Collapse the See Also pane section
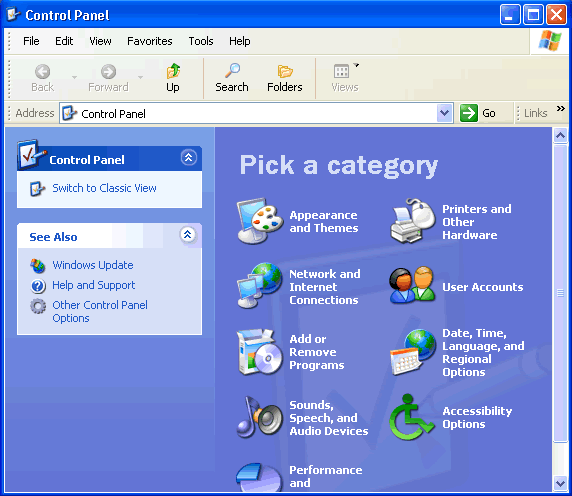Screen dimensions: 572x496 188,235
